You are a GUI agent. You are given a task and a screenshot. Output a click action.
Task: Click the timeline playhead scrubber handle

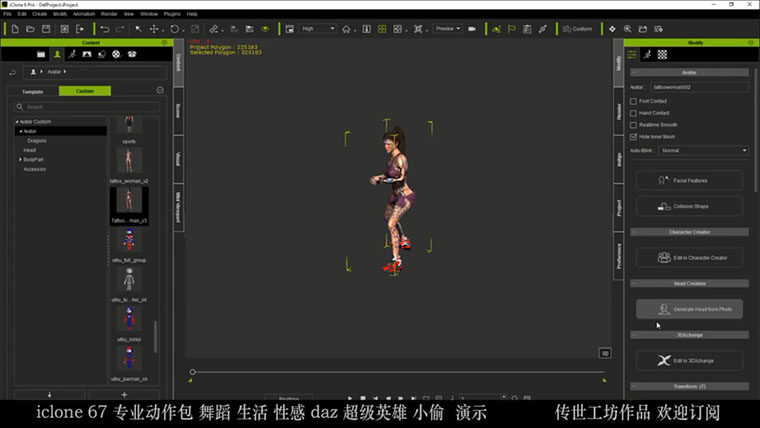pos(192,372)
